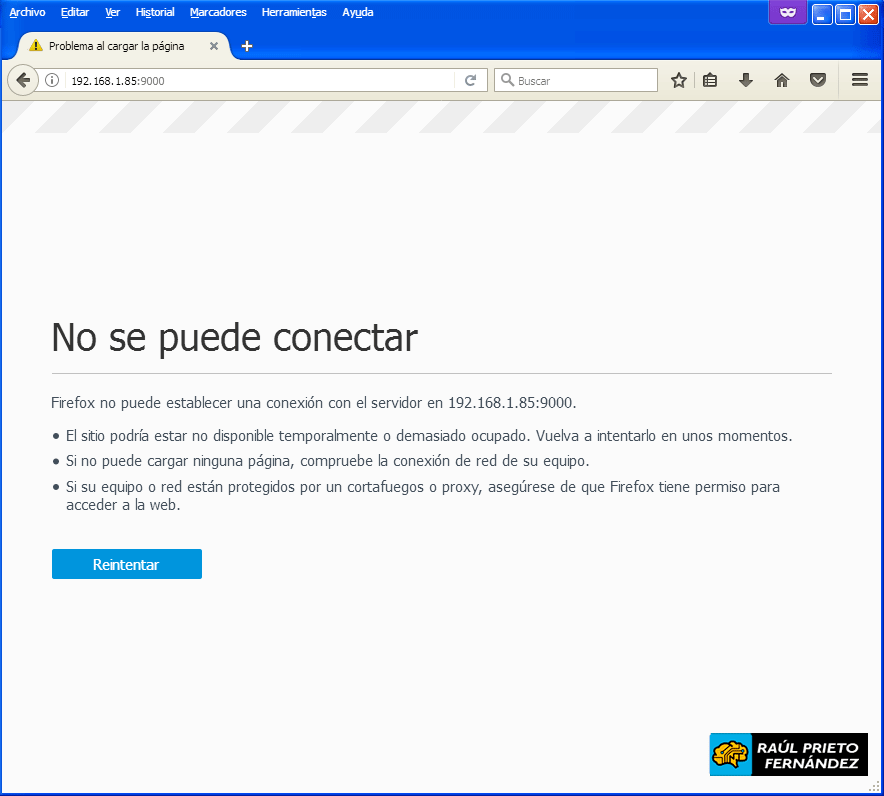Open the Herramientas menu
The image size is (884, 796).
point(294,12)
